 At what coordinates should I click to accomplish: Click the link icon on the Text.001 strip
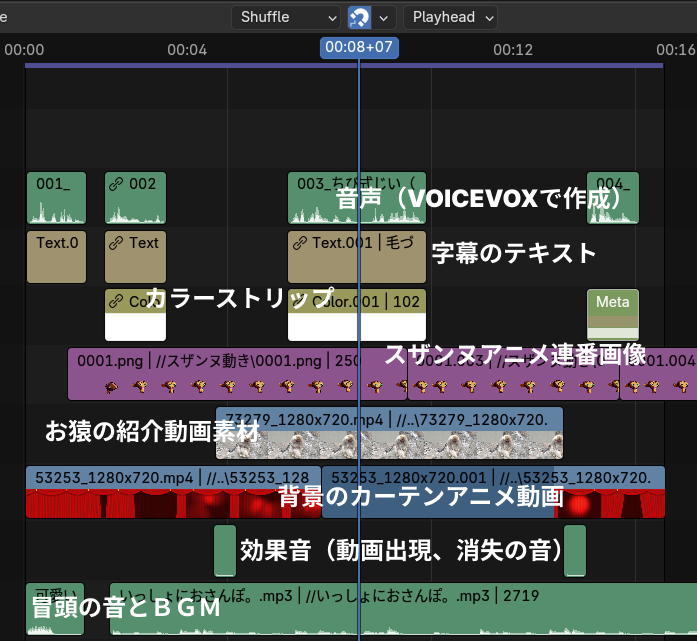tap(299, 243)
